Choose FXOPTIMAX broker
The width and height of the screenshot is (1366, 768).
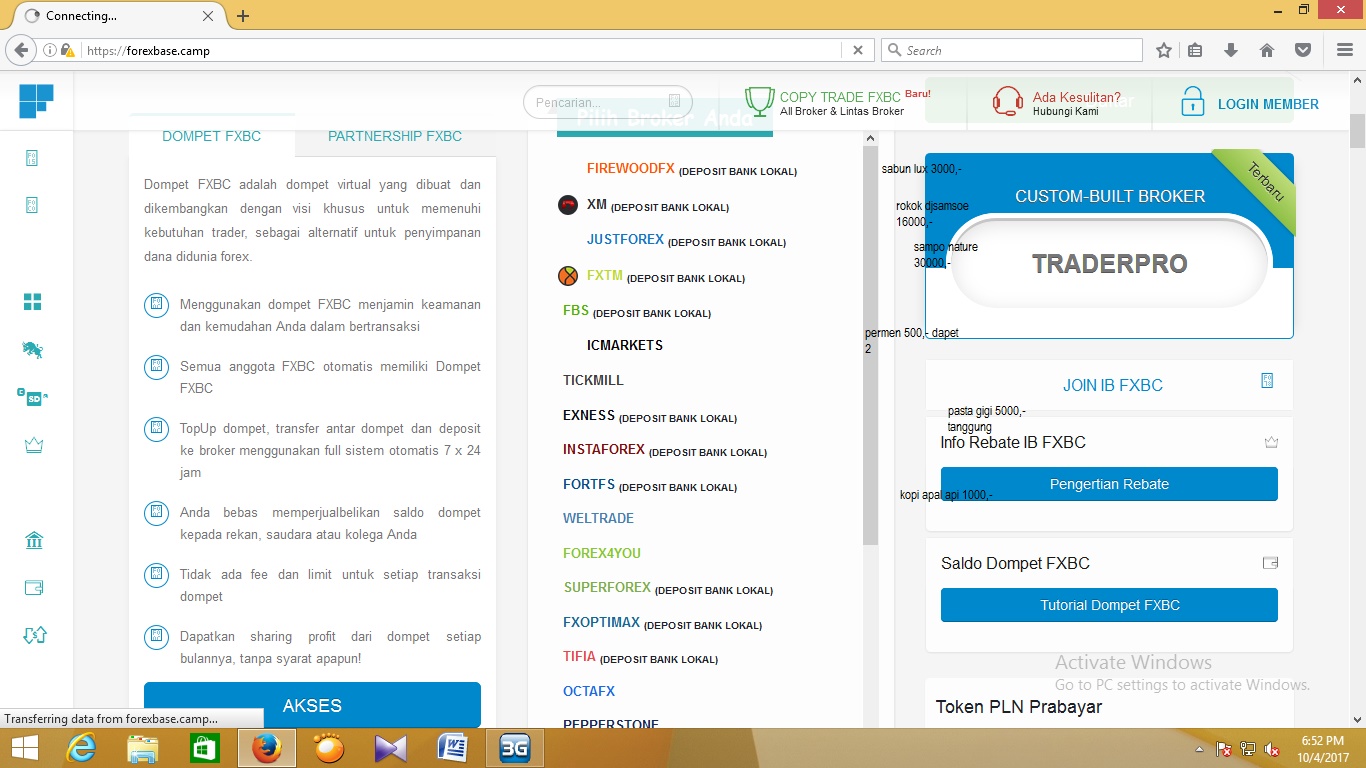point(601,622)
